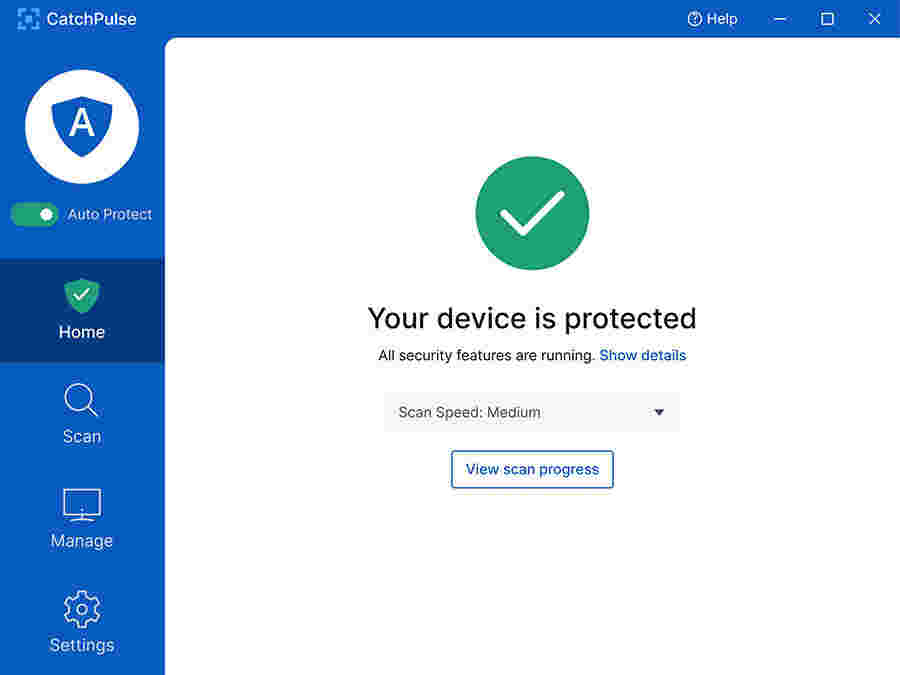This screenshot has width=900, height=675.
Task: Open Settings using the gear icon
Action: pyautogui.click(x=81, y=609)
